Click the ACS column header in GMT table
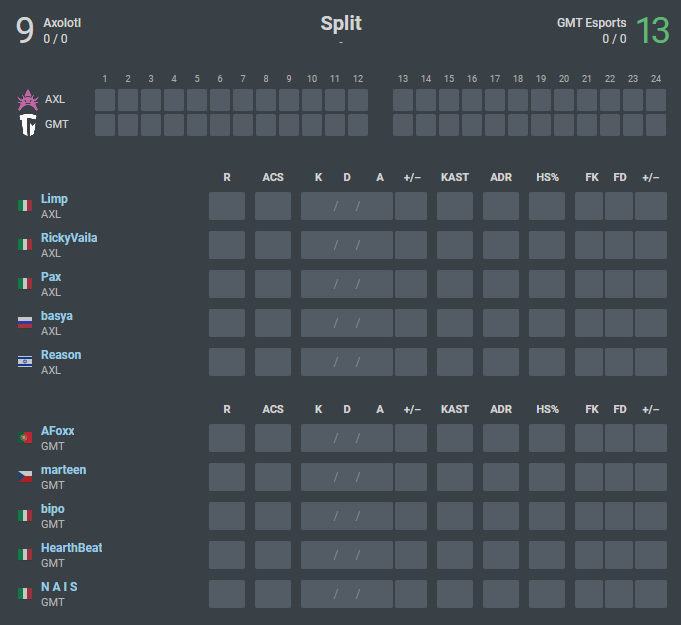Viewport: 681px width, 625px height. tap(273, 409)
